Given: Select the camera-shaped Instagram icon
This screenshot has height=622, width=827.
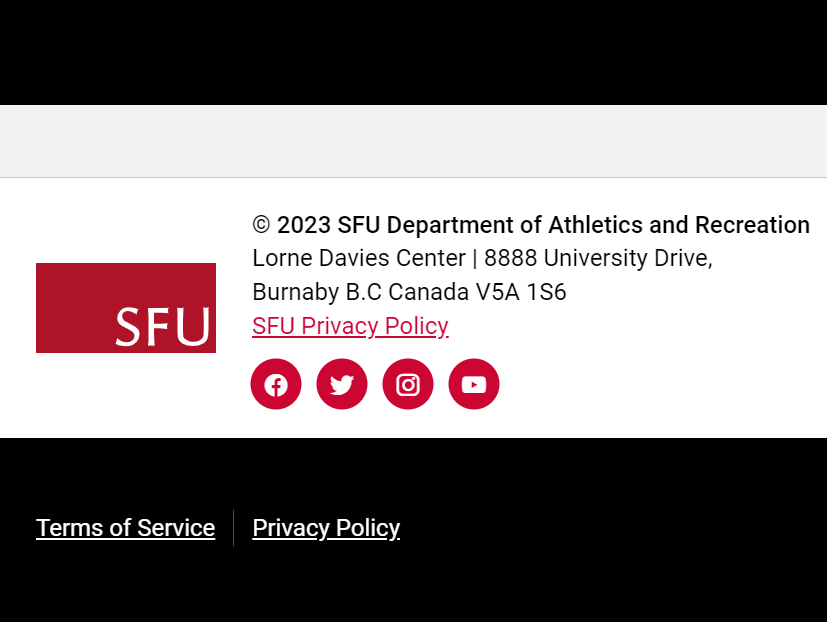Looking at the screenshot, I should 408,384.
